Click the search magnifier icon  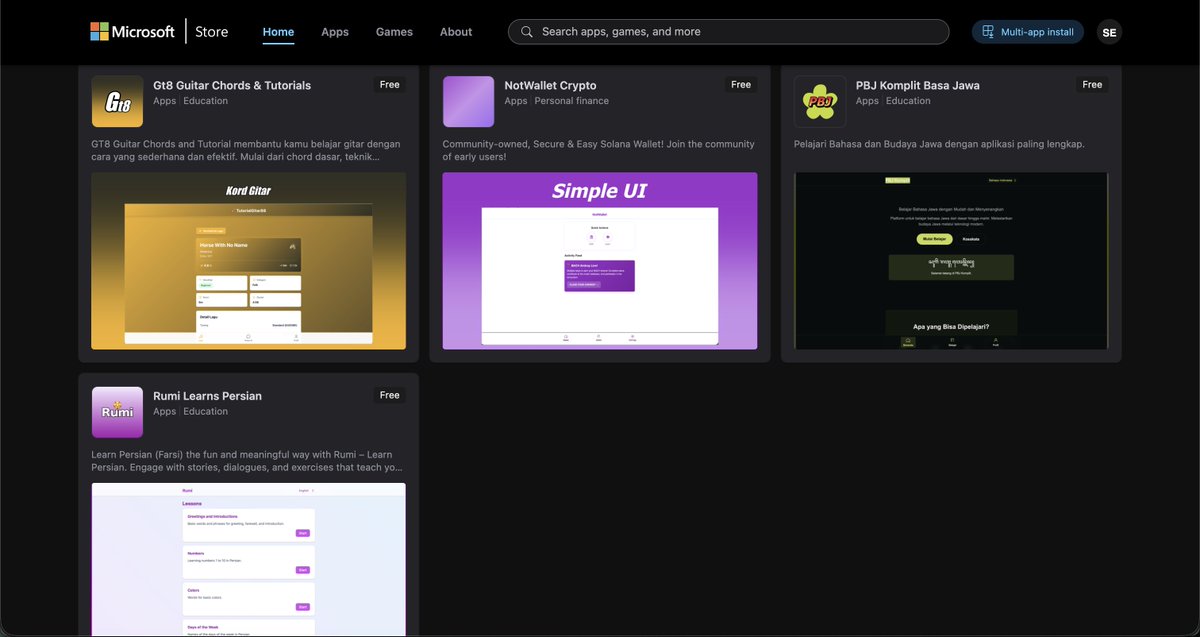tap(527, 32)
